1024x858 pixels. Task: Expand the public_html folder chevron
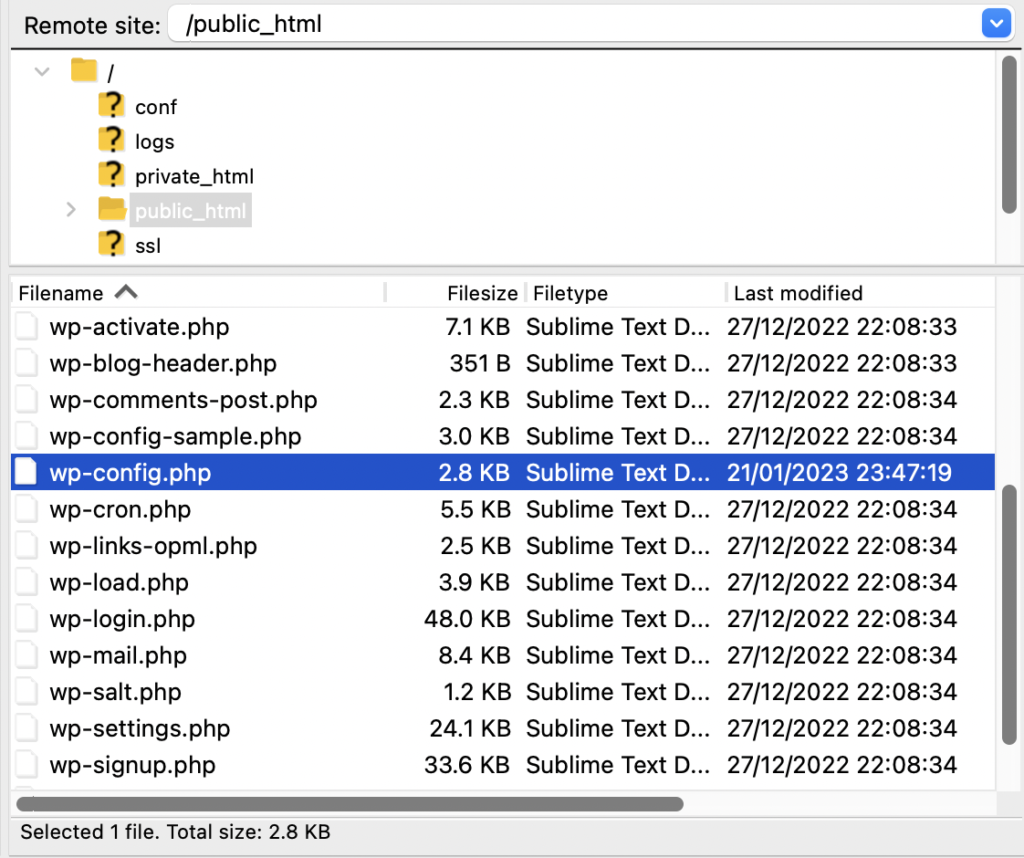pos(71,210)
